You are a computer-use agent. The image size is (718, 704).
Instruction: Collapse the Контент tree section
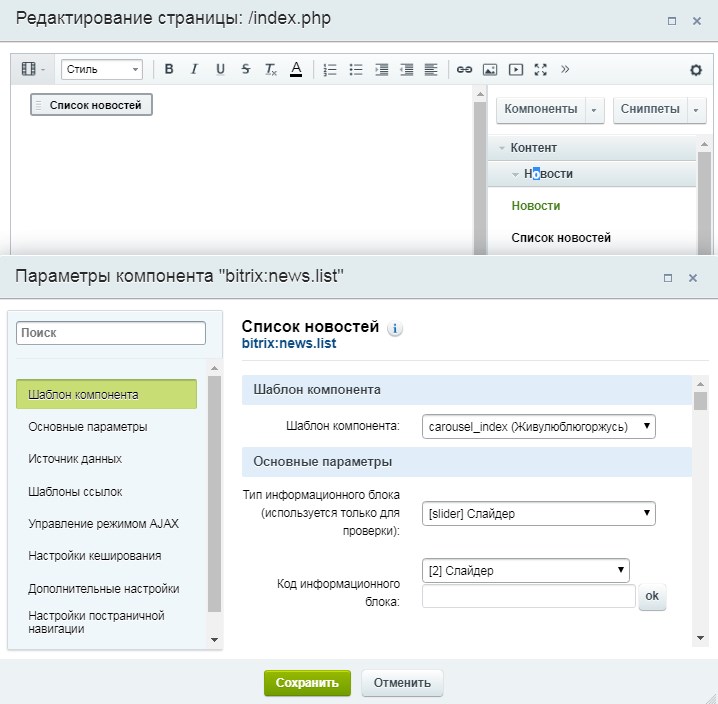[x=503, y=148]
